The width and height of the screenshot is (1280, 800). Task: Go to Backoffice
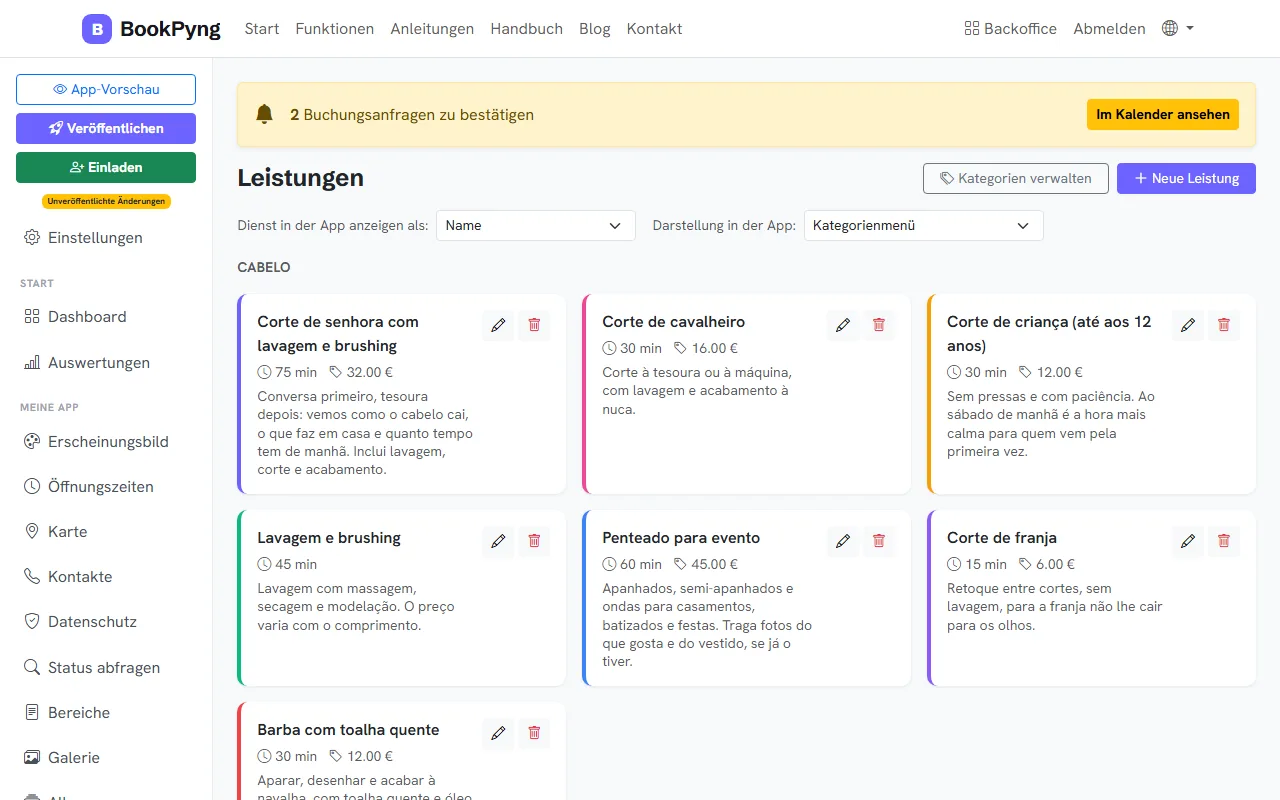pyautogui.click(x=1010, y=29)
